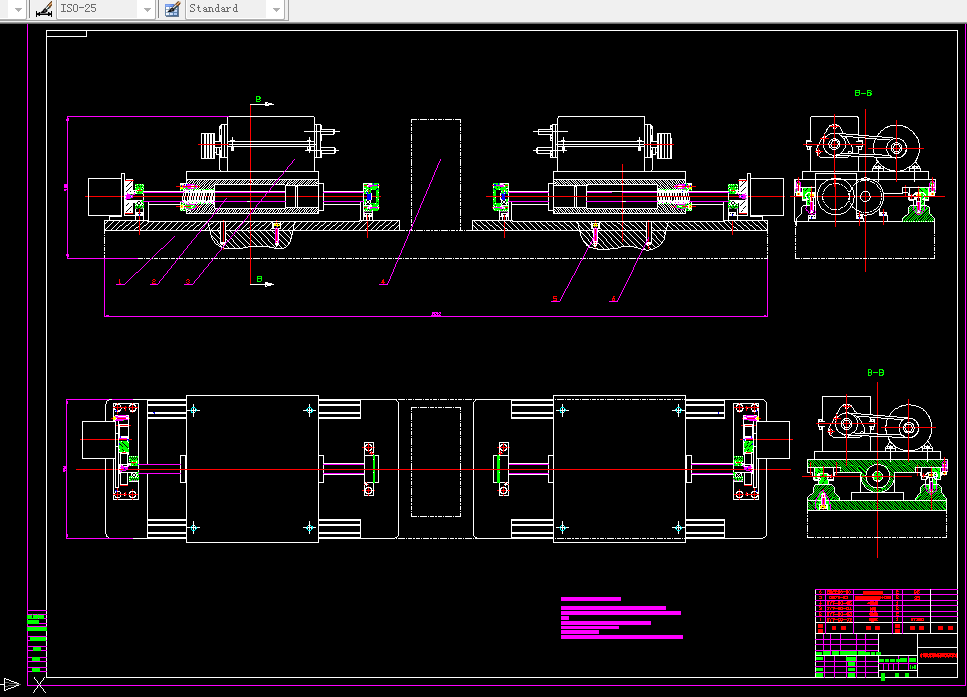
Task: Select the dashed workpiece rectangle in plan view
Action: (x=436, y=462)
